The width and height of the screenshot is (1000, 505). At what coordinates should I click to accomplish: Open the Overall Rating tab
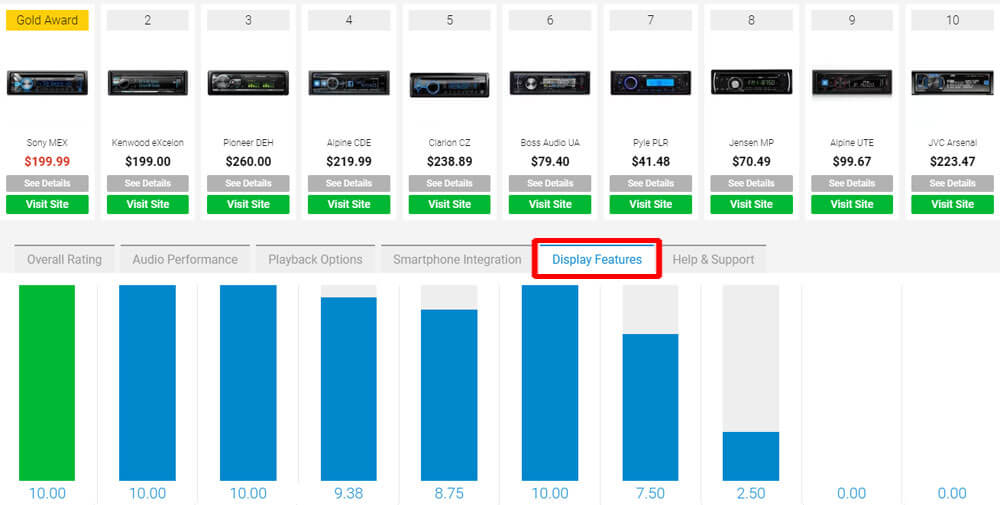64,259
